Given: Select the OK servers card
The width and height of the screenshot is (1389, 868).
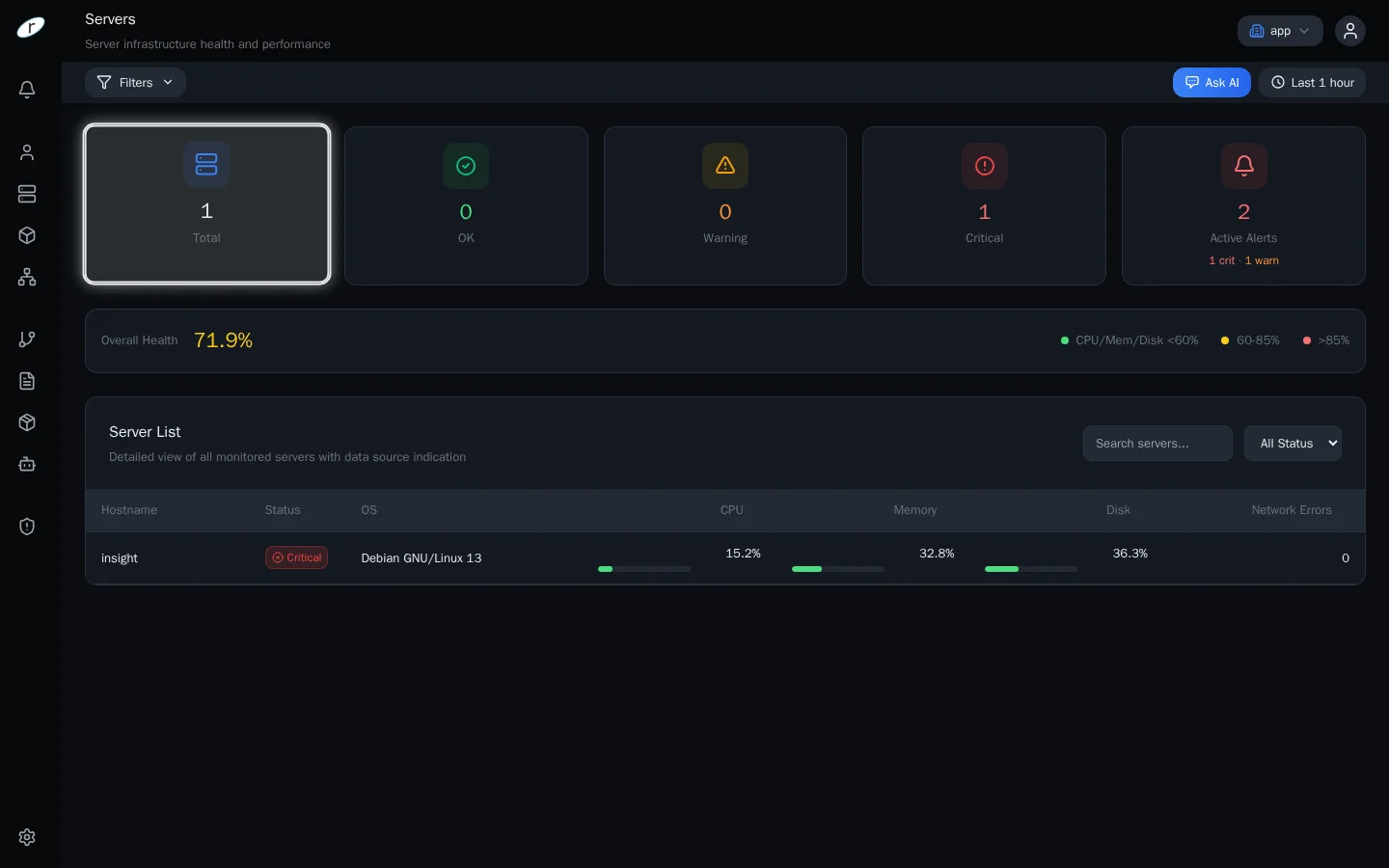Looking at the screenshot, I should pos(466,205).
